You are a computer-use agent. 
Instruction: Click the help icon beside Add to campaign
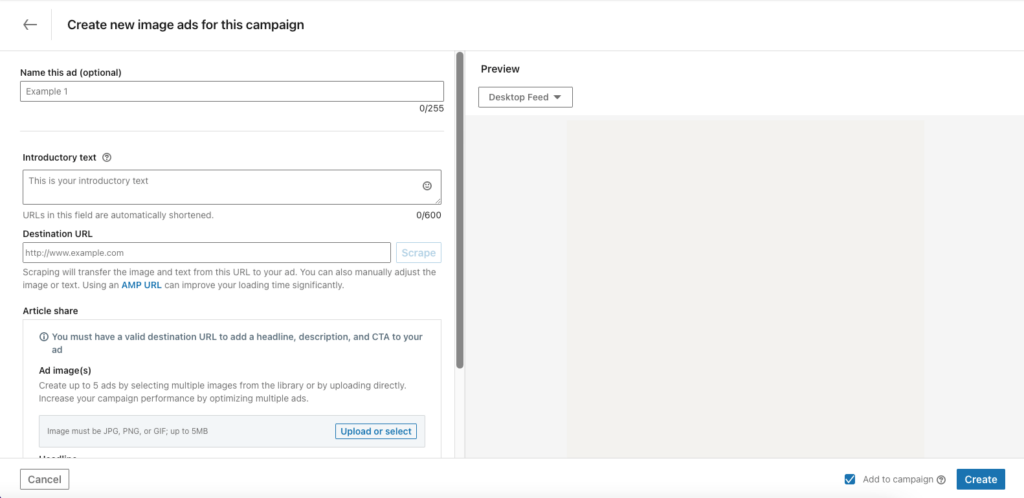pyautogui.click(x=941, y=480)
